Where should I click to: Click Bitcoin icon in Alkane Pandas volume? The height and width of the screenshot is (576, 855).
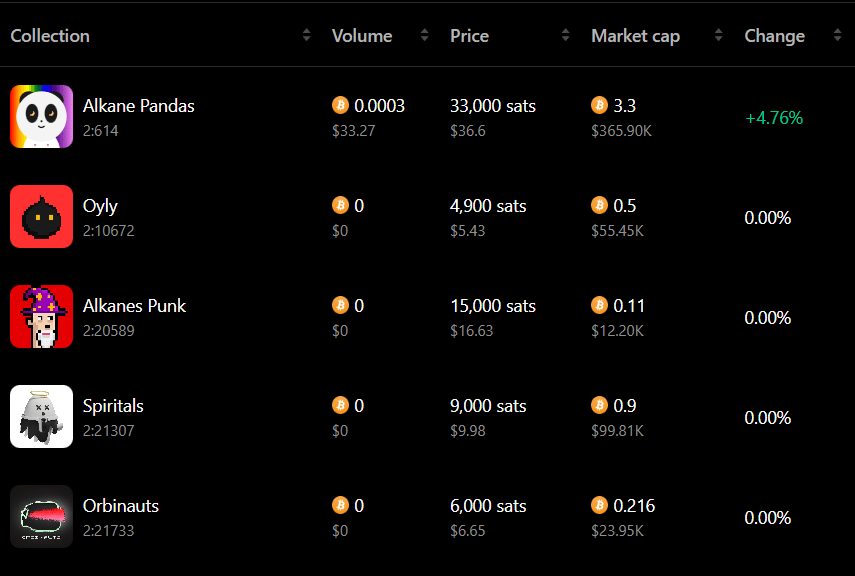tap(340, 105)
